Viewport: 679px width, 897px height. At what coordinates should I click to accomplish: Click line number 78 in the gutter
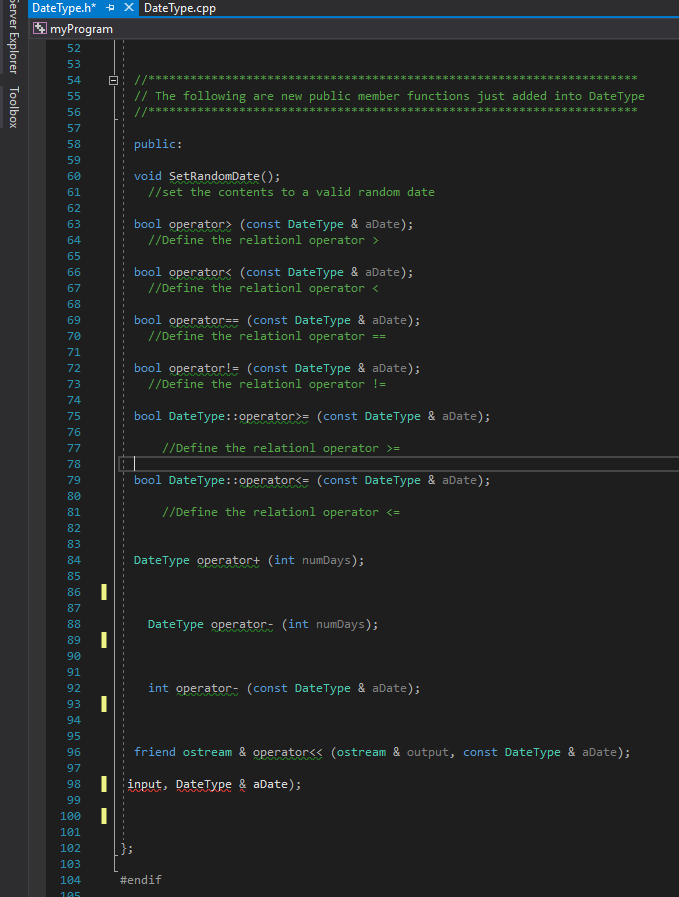coord(74,464)
